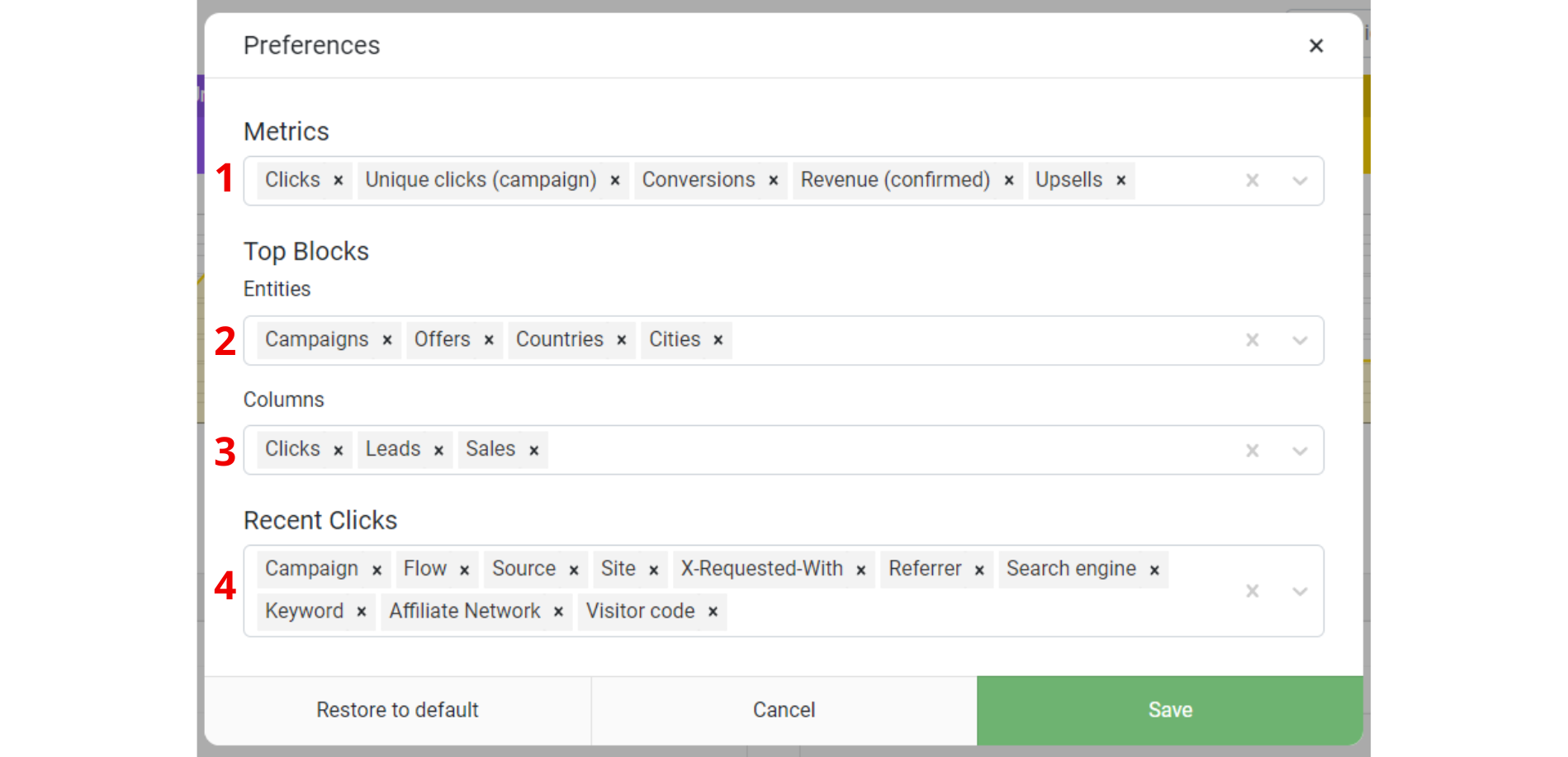
Task: Open the Entities dropdown list
Action: [1300, 340]
